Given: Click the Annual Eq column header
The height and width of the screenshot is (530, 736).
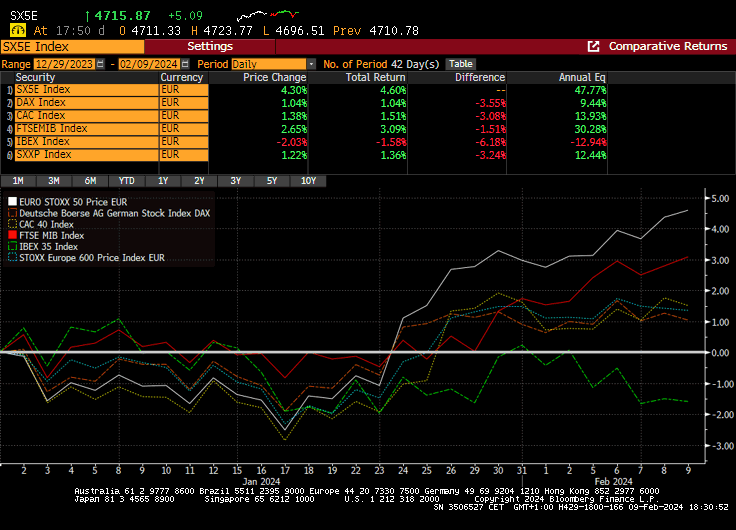Looking at the screenshot, I should 582,77.
